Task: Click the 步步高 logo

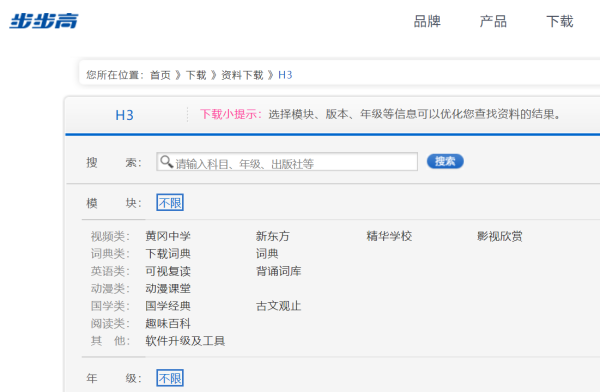Action: pos(44,21)
